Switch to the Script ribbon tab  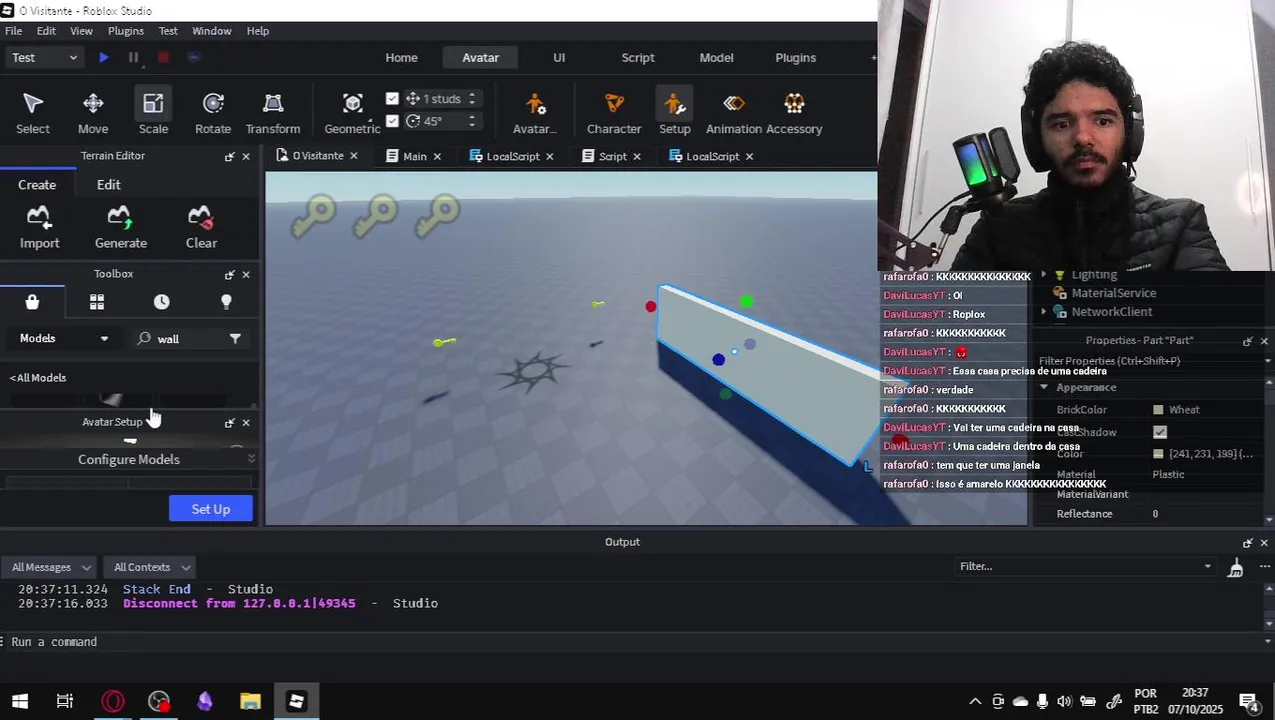638,58
